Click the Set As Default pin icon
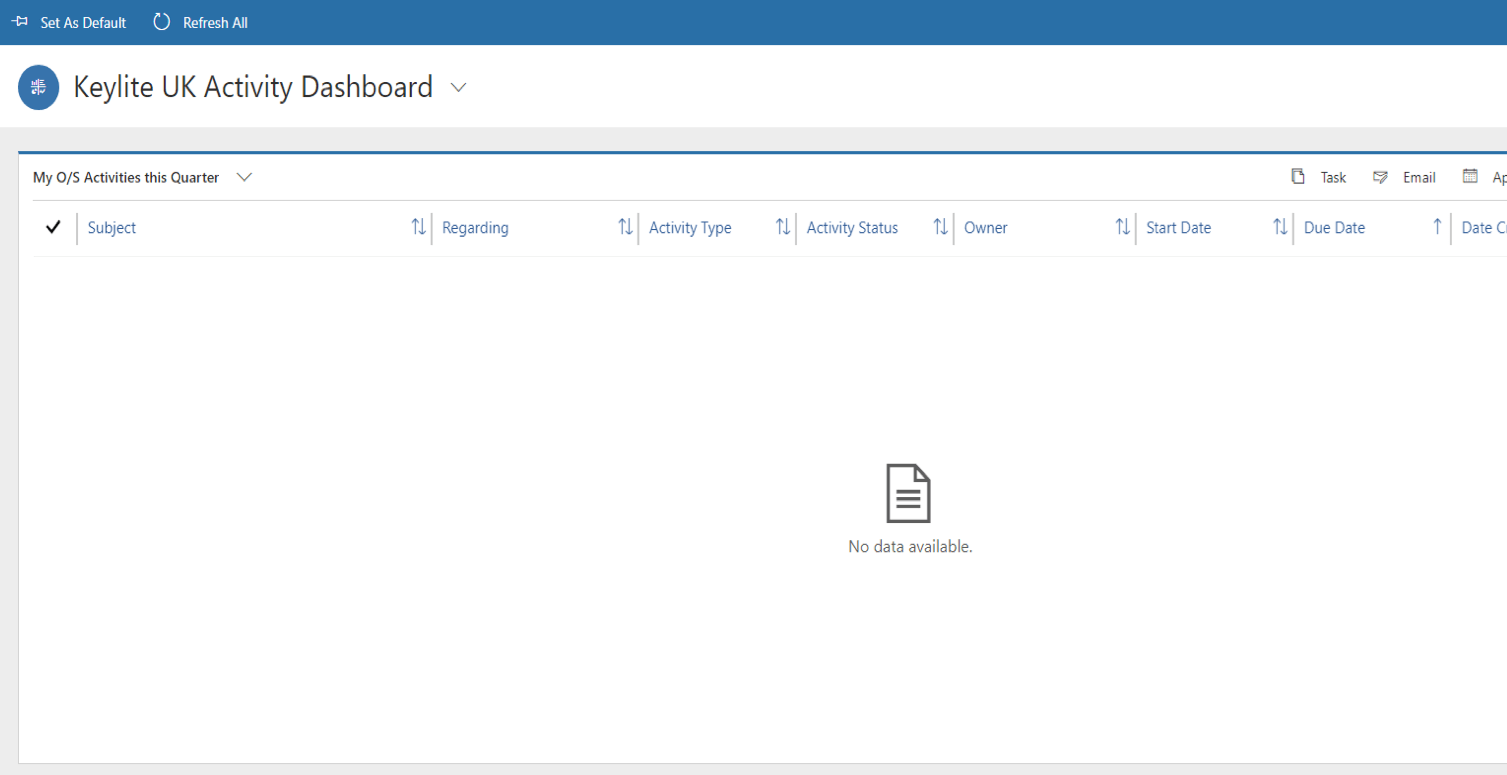This screenshot has height=775, width=1507. (19, 22)
